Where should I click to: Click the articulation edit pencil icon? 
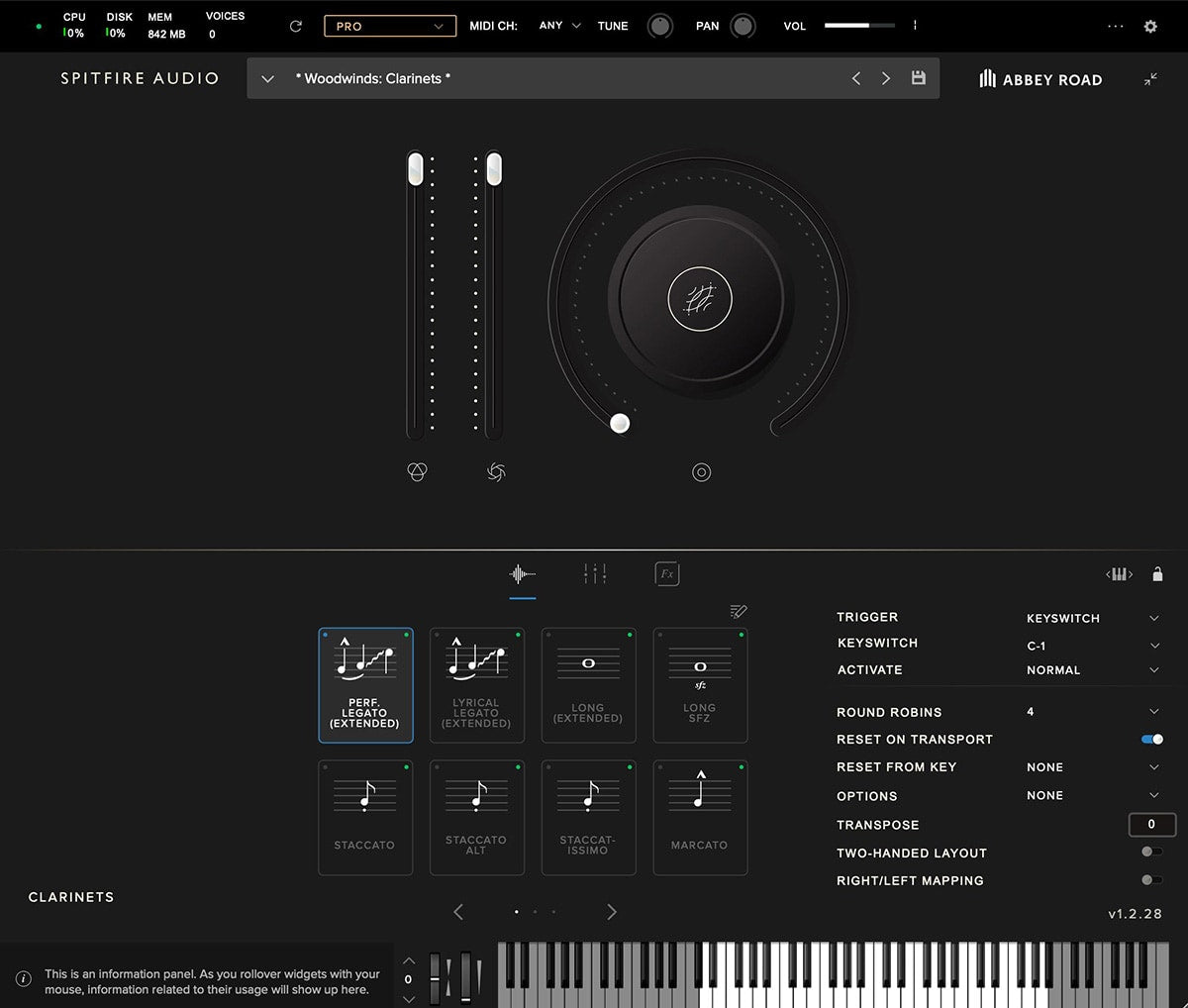tap(738, 611)
